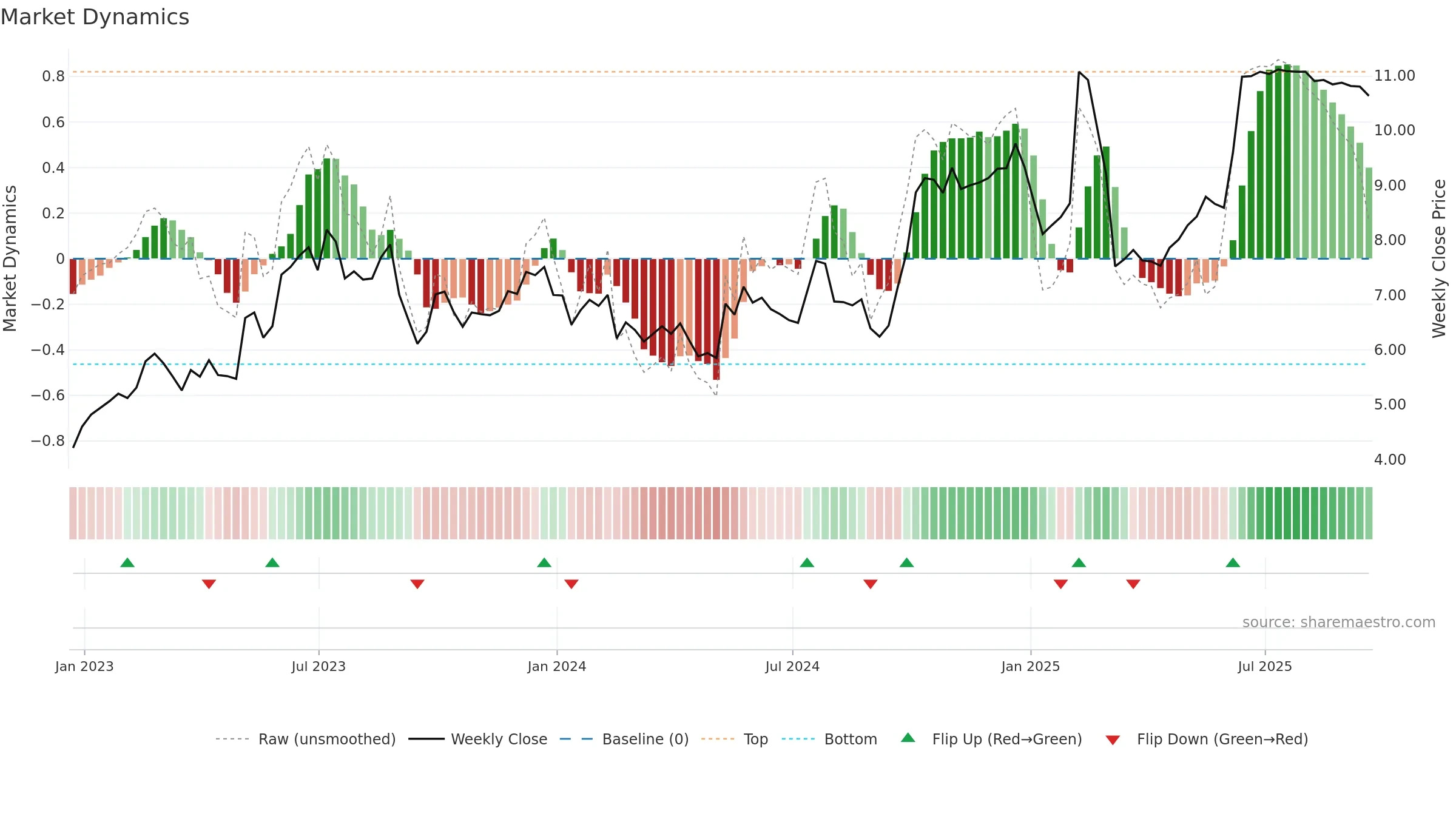Click the 7.00 price tick on right axis
1456x819 pixels.
1390,295
